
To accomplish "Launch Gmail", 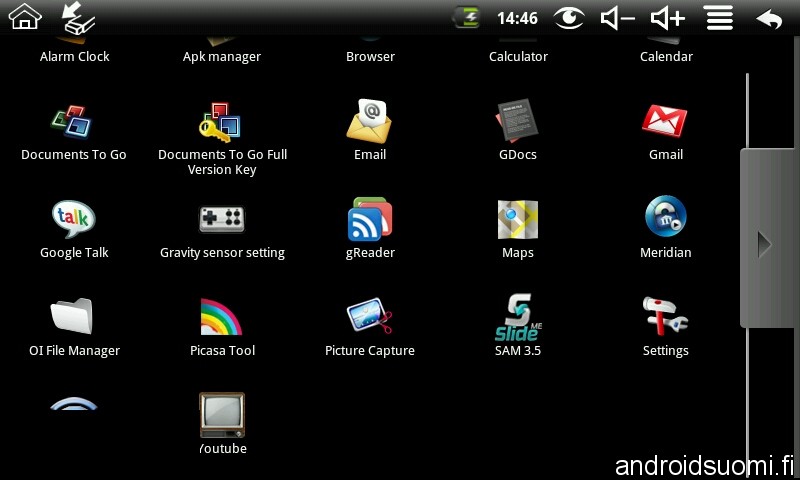I will coord(664,121).
